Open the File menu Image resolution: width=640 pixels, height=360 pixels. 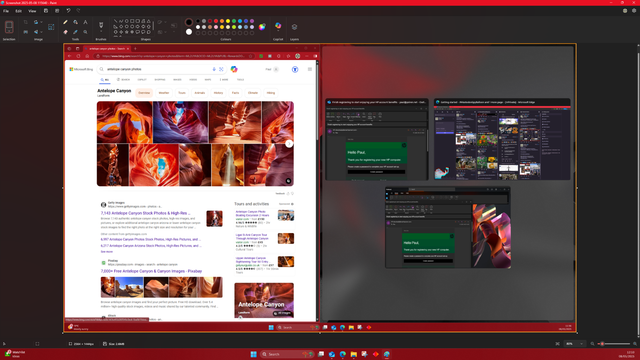click(6, 11)
